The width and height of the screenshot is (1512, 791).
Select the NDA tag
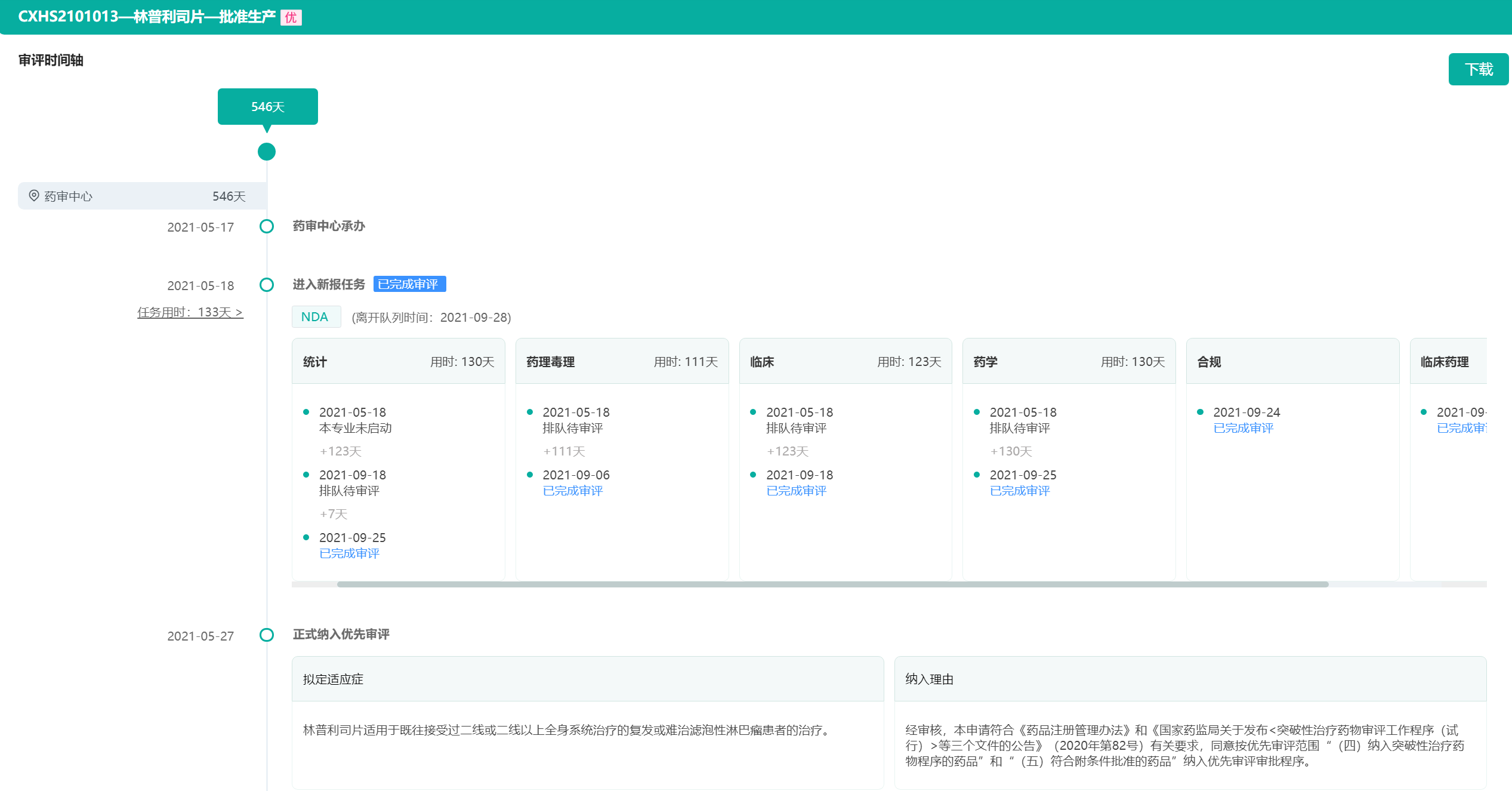click(315, 317)
